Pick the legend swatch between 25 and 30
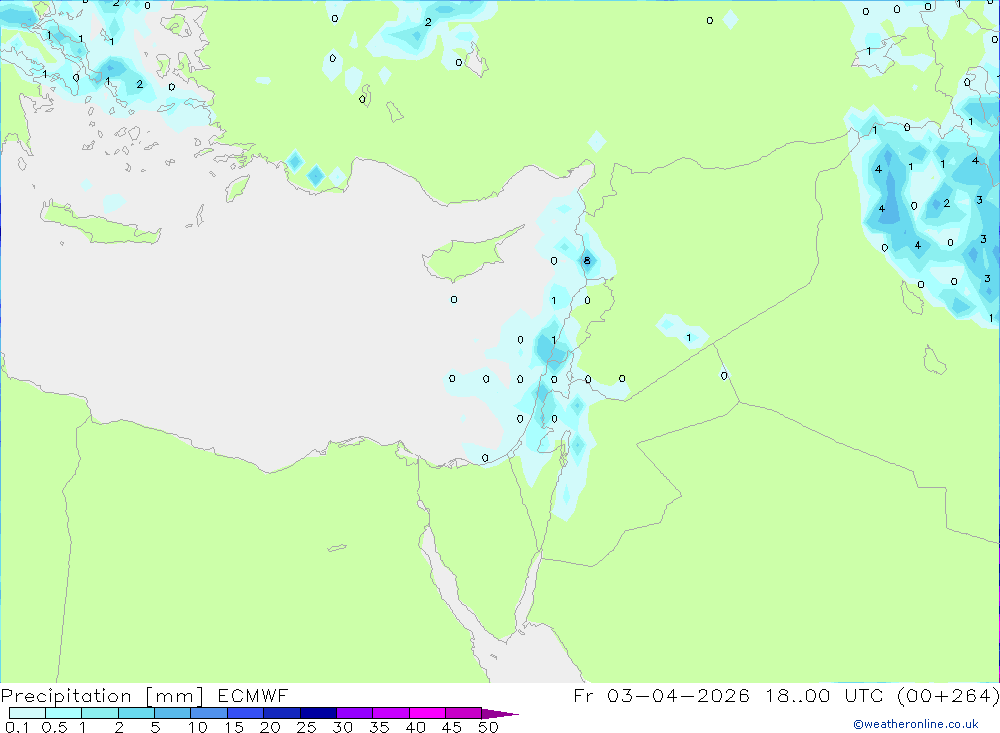The height and width of the screenshot is (733, 1000). pos(318,713)
